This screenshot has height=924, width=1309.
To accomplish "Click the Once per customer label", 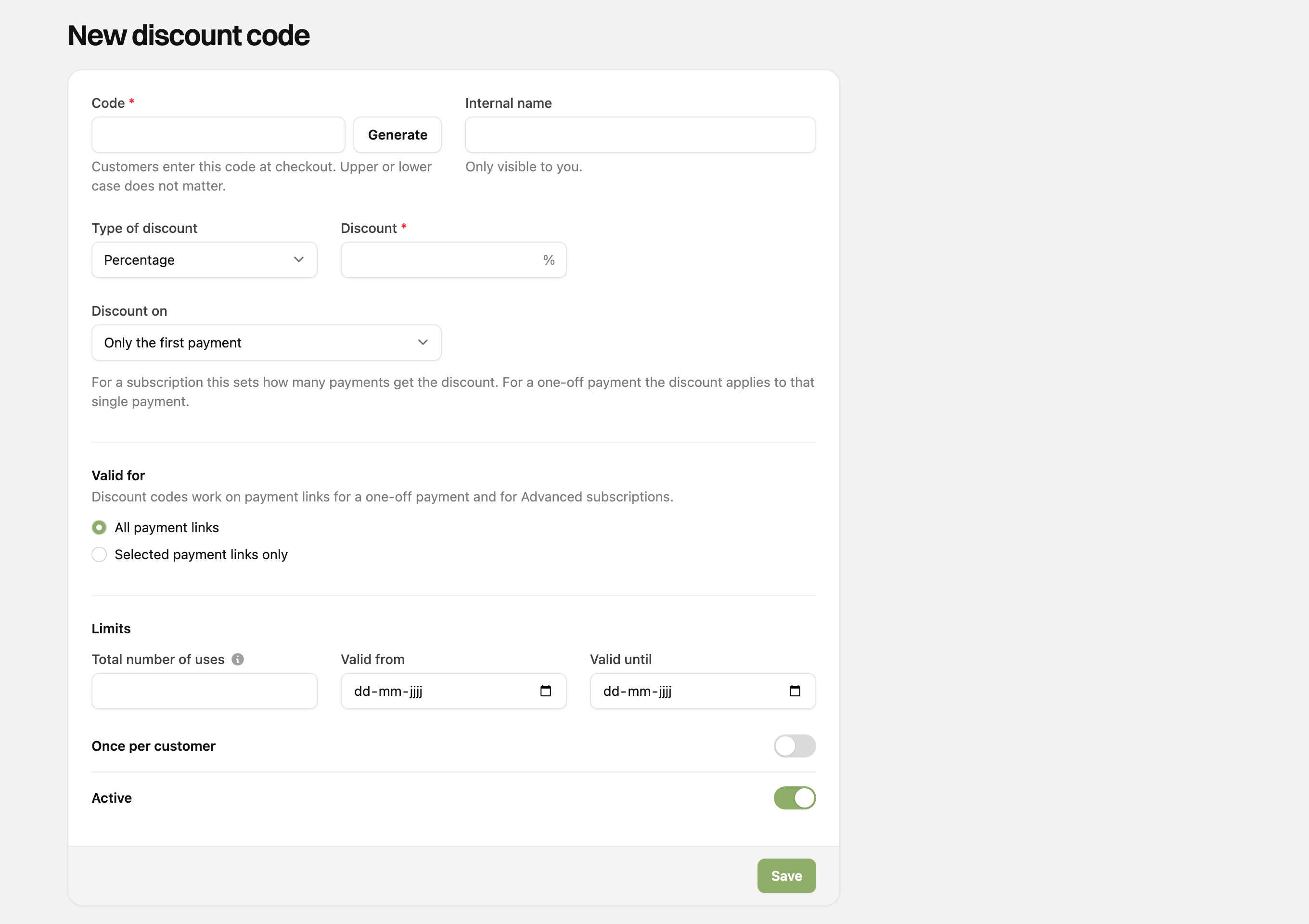I will pyautogui.click(x=154, y=745).
